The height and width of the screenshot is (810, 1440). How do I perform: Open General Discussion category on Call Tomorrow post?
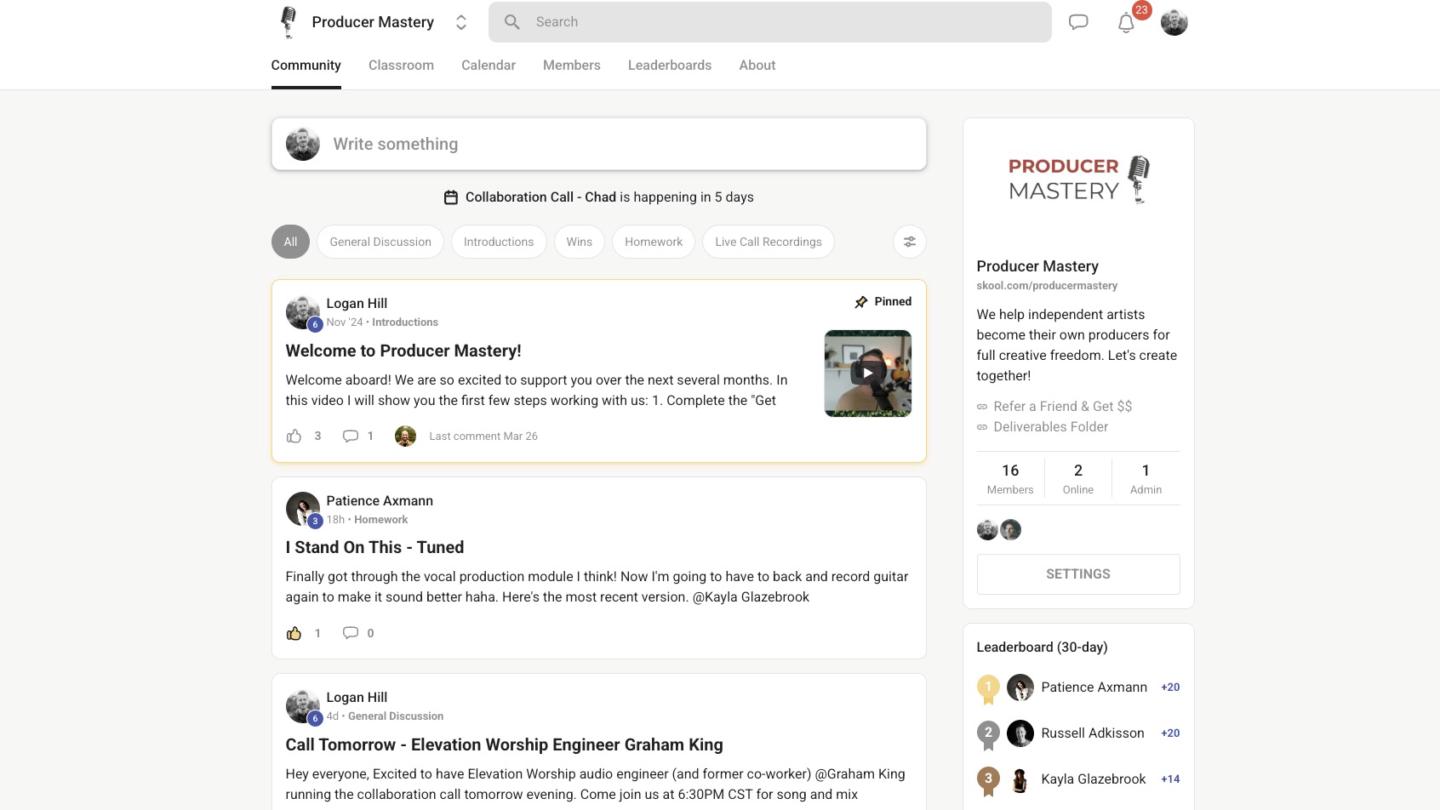(396, 717)
